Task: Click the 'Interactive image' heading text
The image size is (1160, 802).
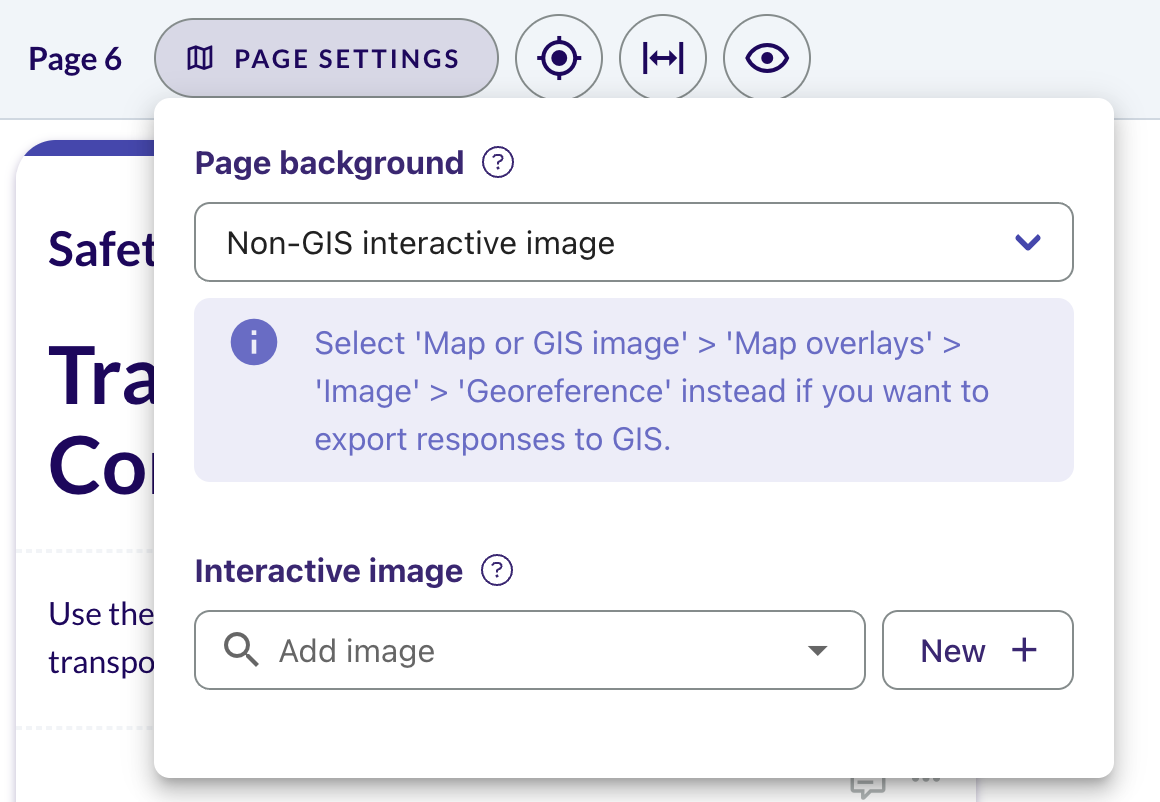Action: pos(328,570)
